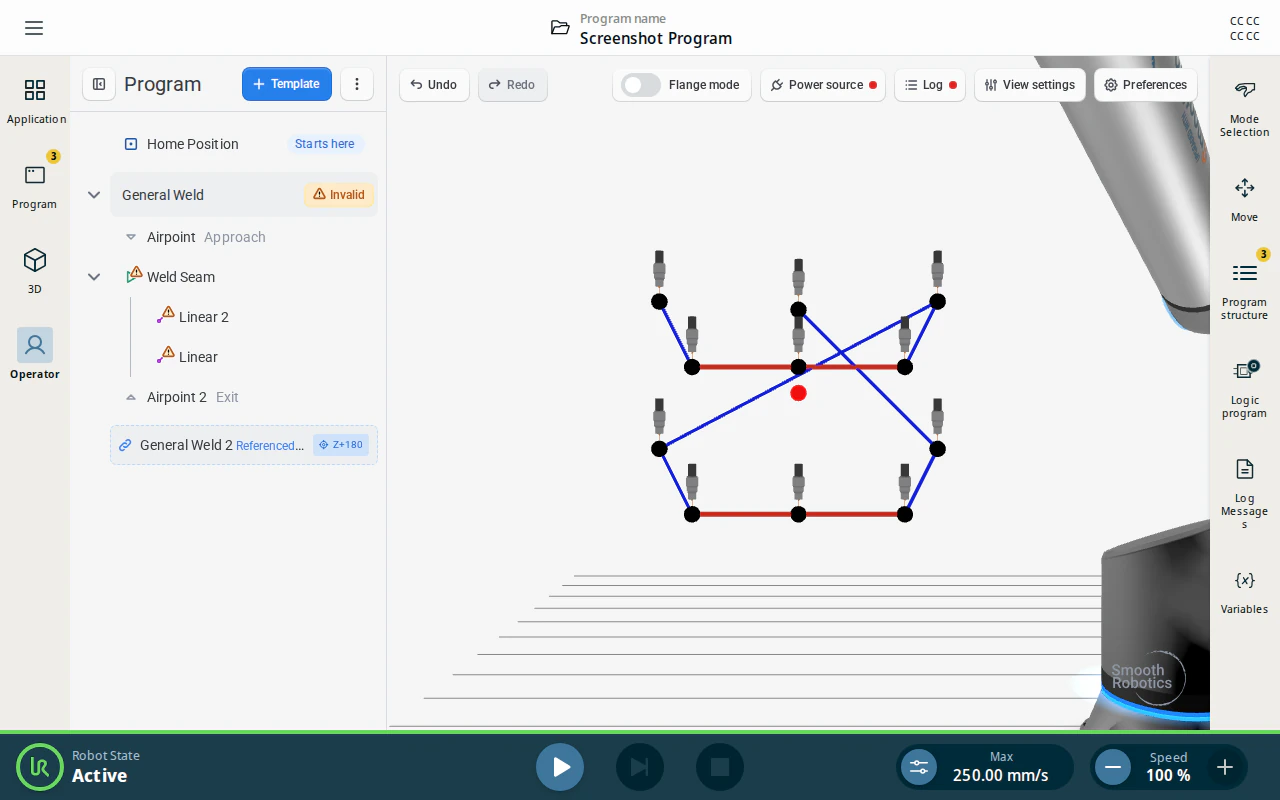
Task: Click the Airpoint Approach triangle icon
Action: (x=131, y=237)
